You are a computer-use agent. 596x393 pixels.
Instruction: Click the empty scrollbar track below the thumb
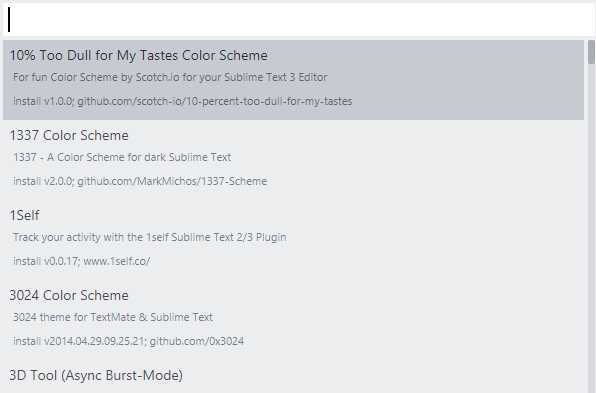click(591, 228)
